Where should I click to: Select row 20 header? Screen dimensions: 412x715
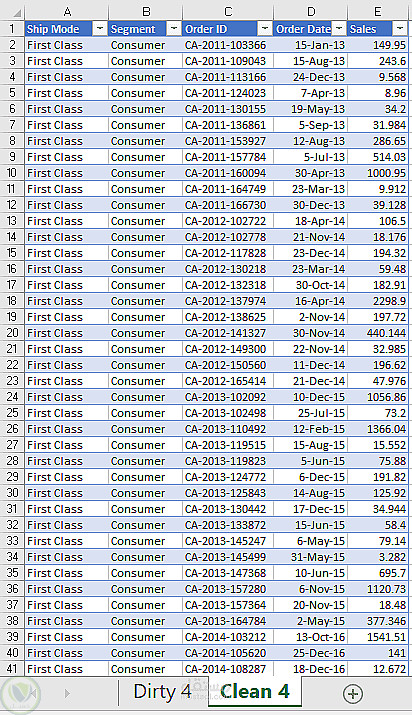12,333
